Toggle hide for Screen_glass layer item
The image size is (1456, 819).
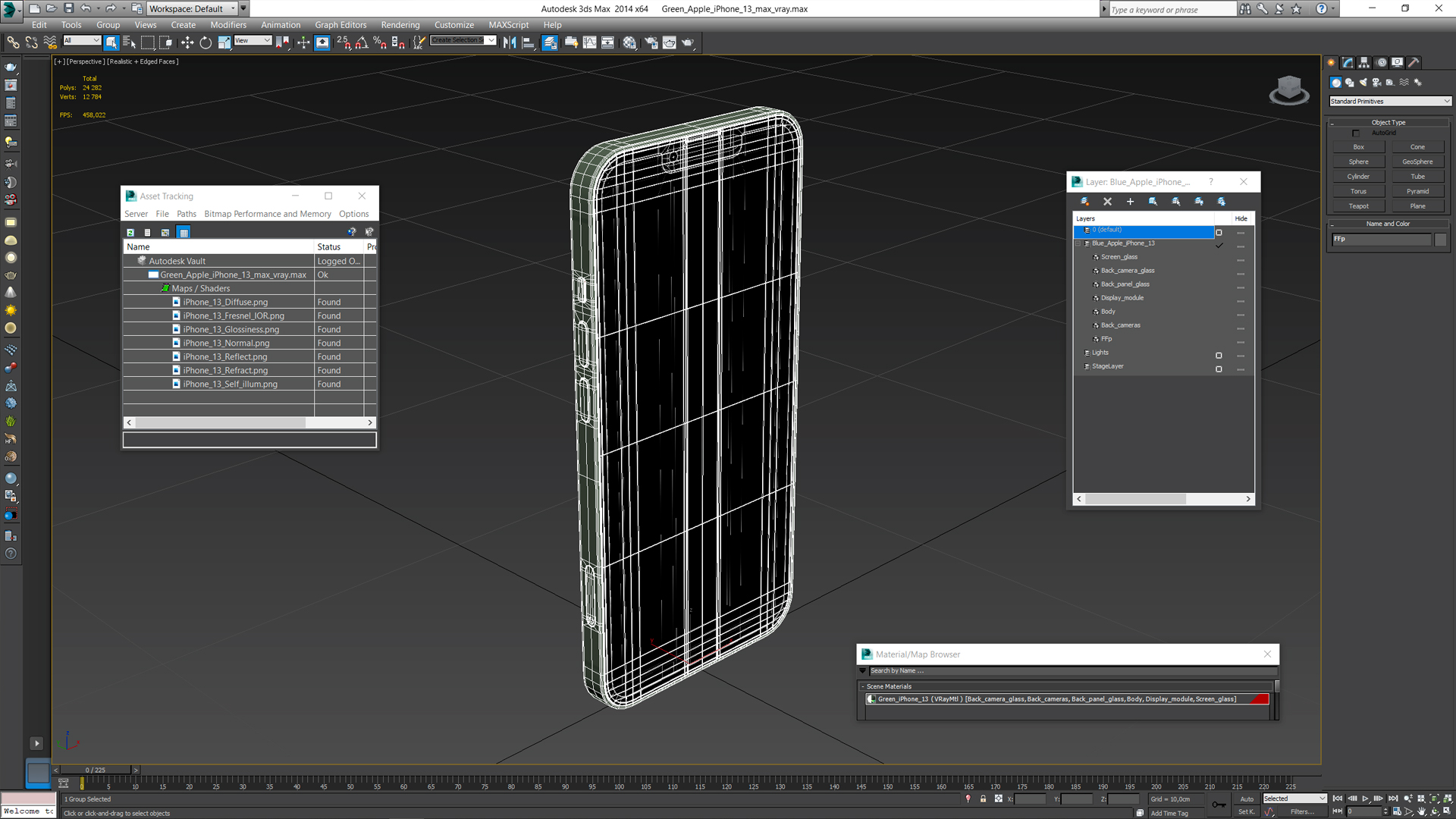click(1241, 259)
